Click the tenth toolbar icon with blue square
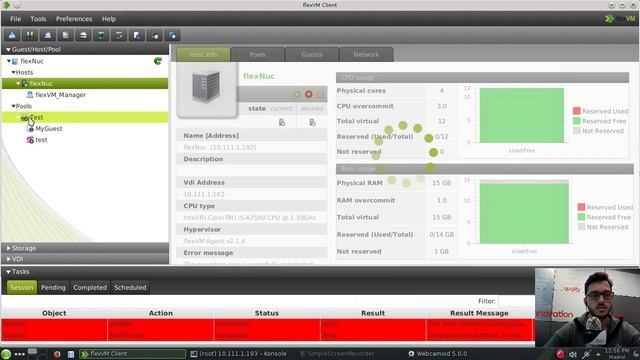Image resolution: width=640 pixels, height=360 pixels. point(172,35)
